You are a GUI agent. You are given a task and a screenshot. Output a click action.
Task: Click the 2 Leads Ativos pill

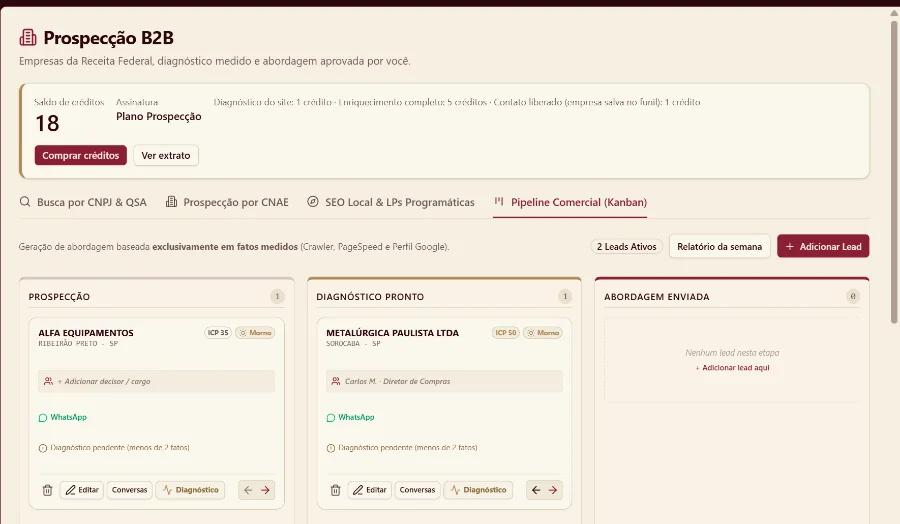[626, 247]
